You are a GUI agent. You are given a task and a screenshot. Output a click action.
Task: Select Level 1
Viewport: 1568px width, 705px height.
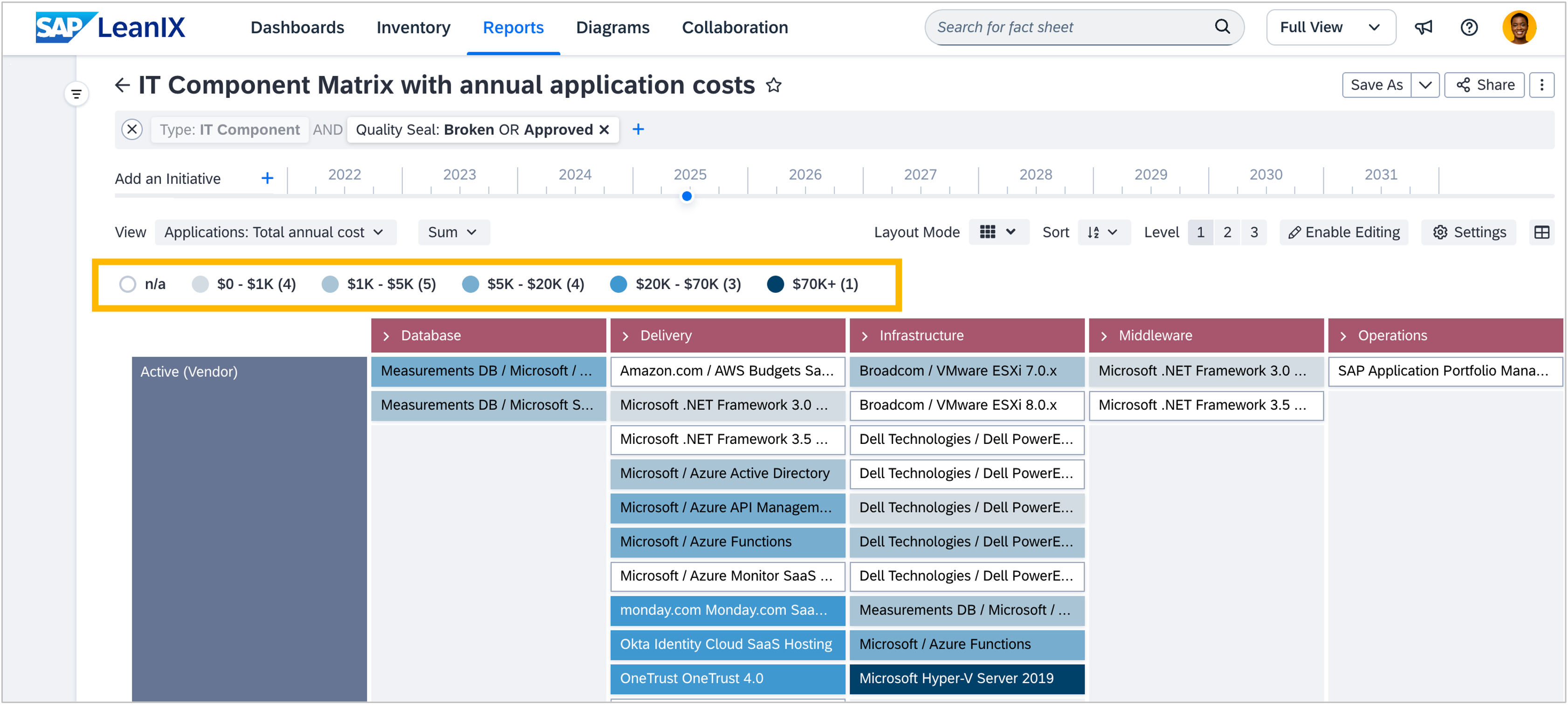(1200, 233)
